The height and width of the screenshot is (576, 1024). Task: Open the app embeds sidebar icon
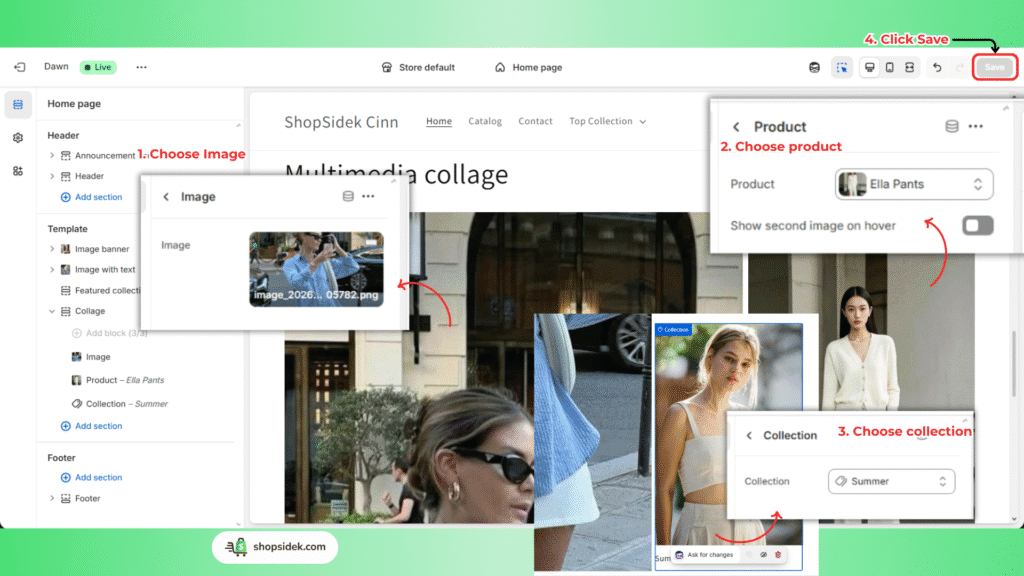click(18, 171)
